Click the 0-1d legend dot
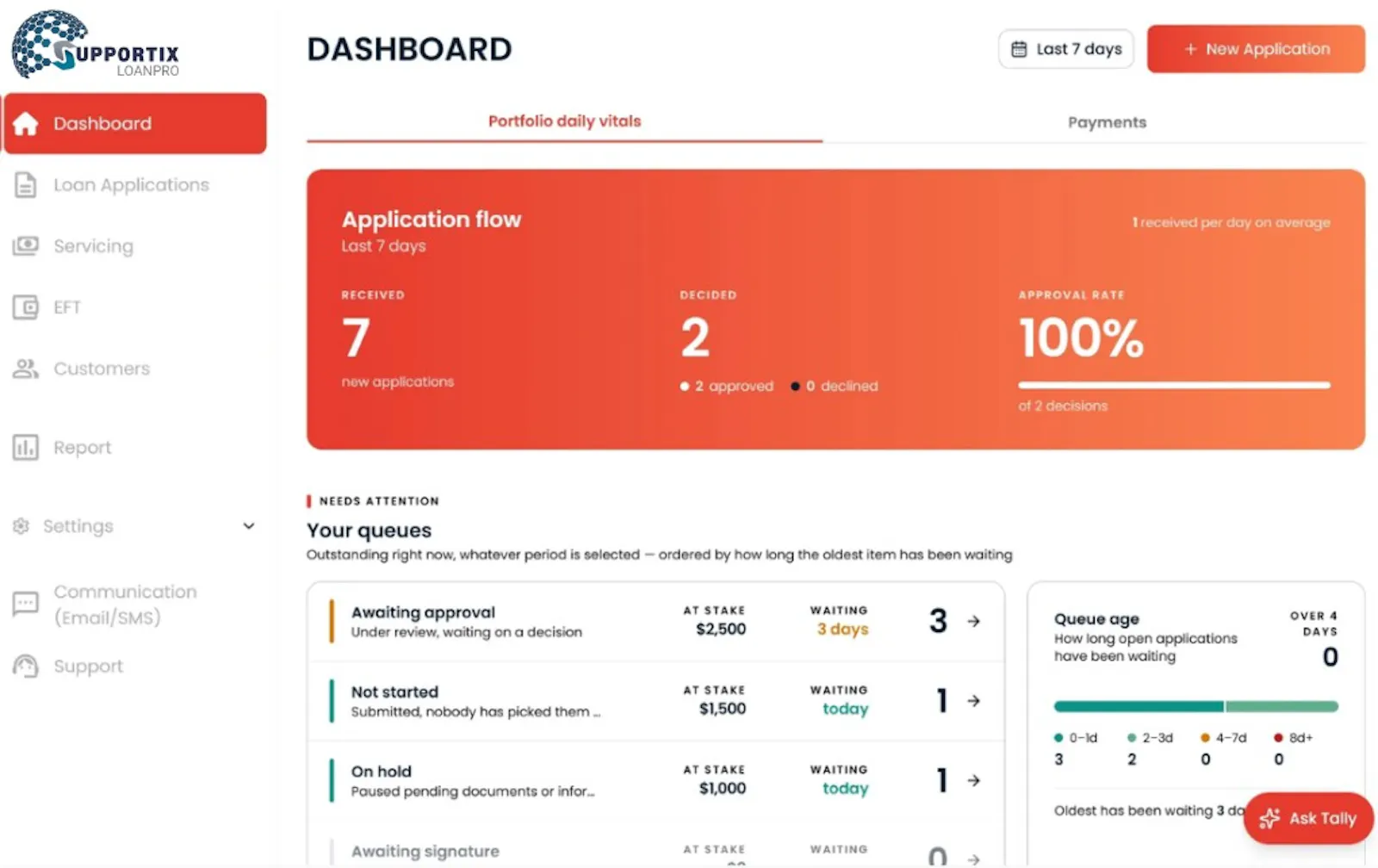 [1058, 738]
